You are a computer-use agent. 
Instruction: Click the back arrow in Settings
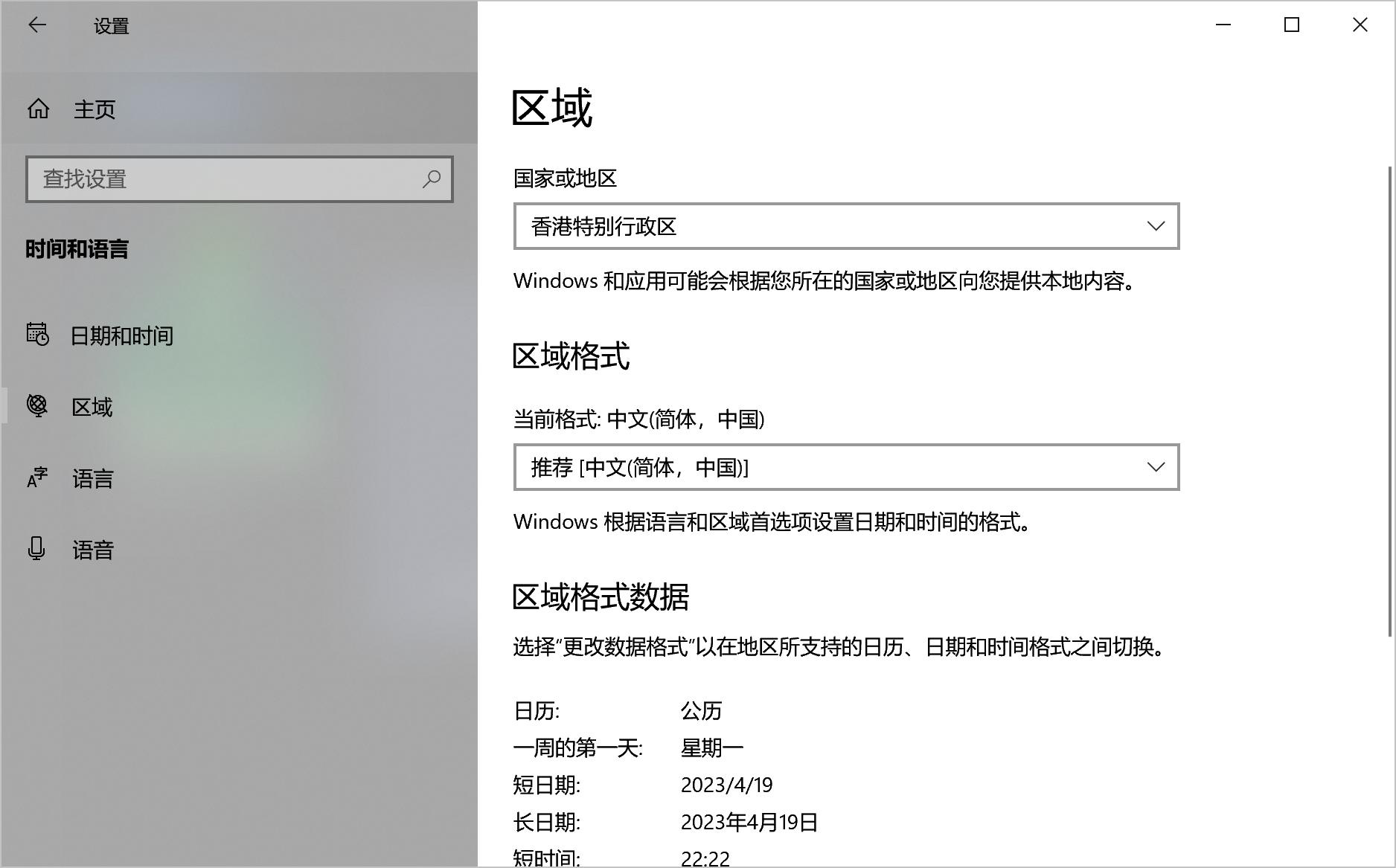37,25
